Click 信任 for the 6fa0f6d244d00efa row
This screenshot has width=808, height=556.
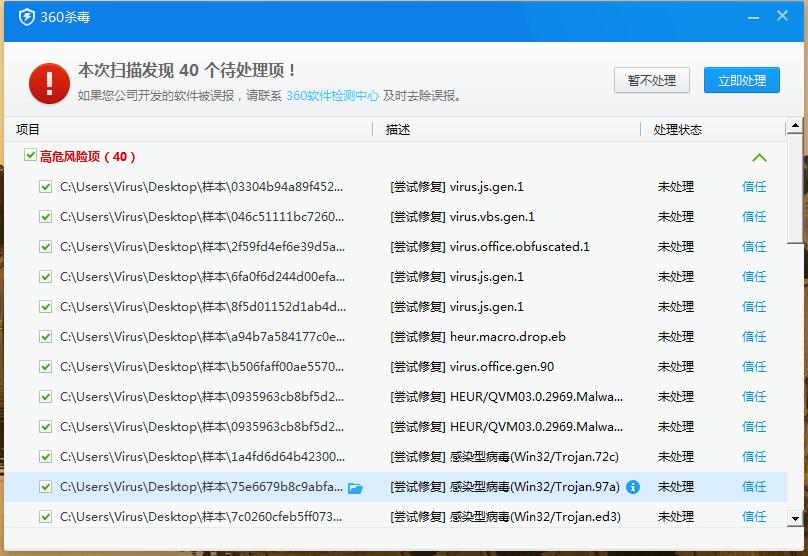click(x=754, y=277)
